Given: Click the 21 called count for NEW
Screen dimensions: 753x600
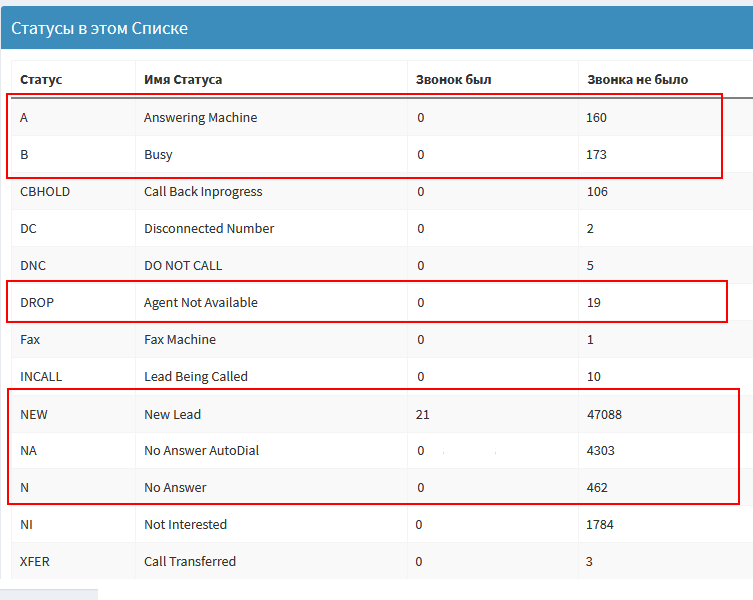Looking at the screenshot, I should [x=422, y=414].
